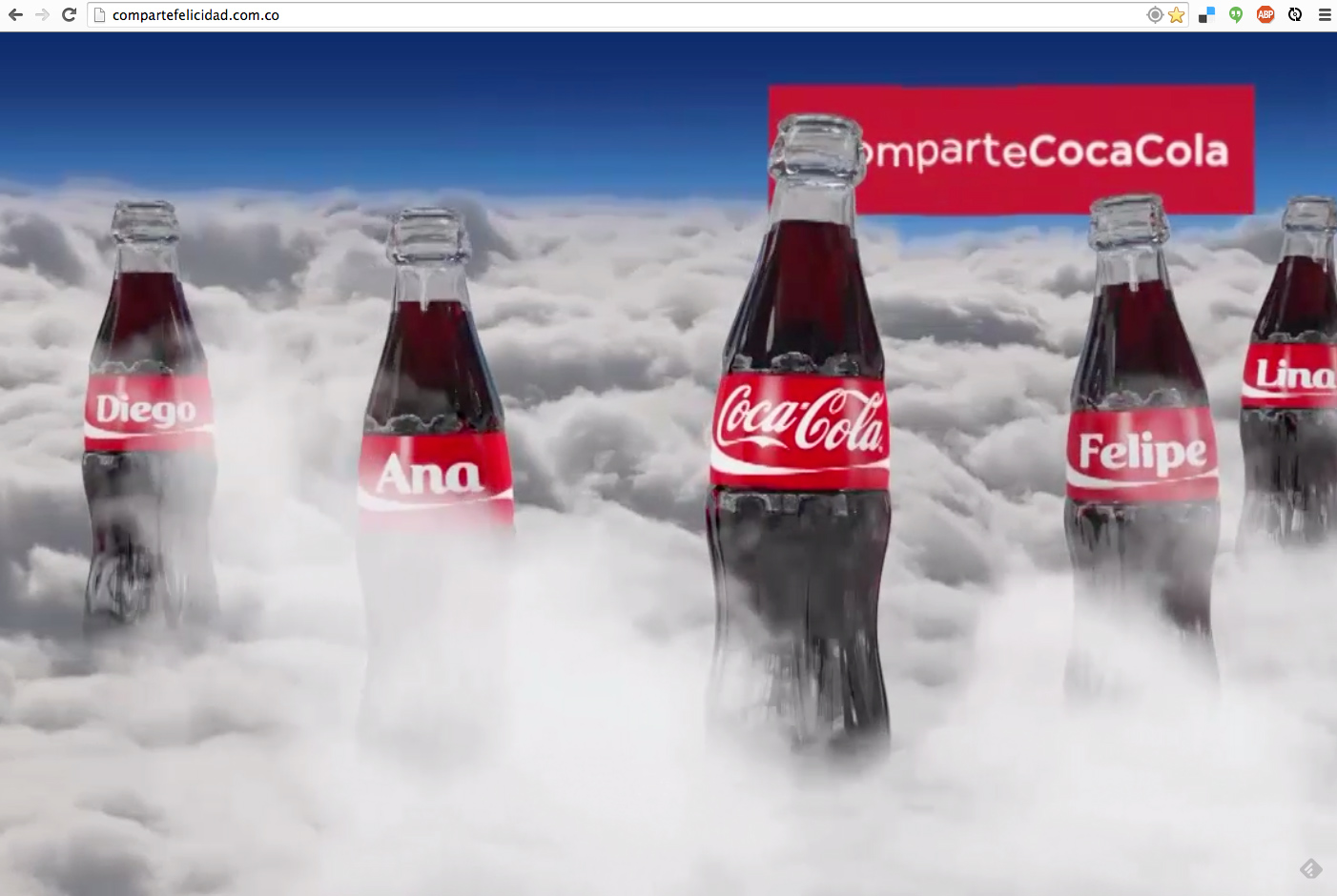Viewport: 1337px width, 896px height.
Task: Bookmark this page with the star
Action: click(x=1177, y=14)
